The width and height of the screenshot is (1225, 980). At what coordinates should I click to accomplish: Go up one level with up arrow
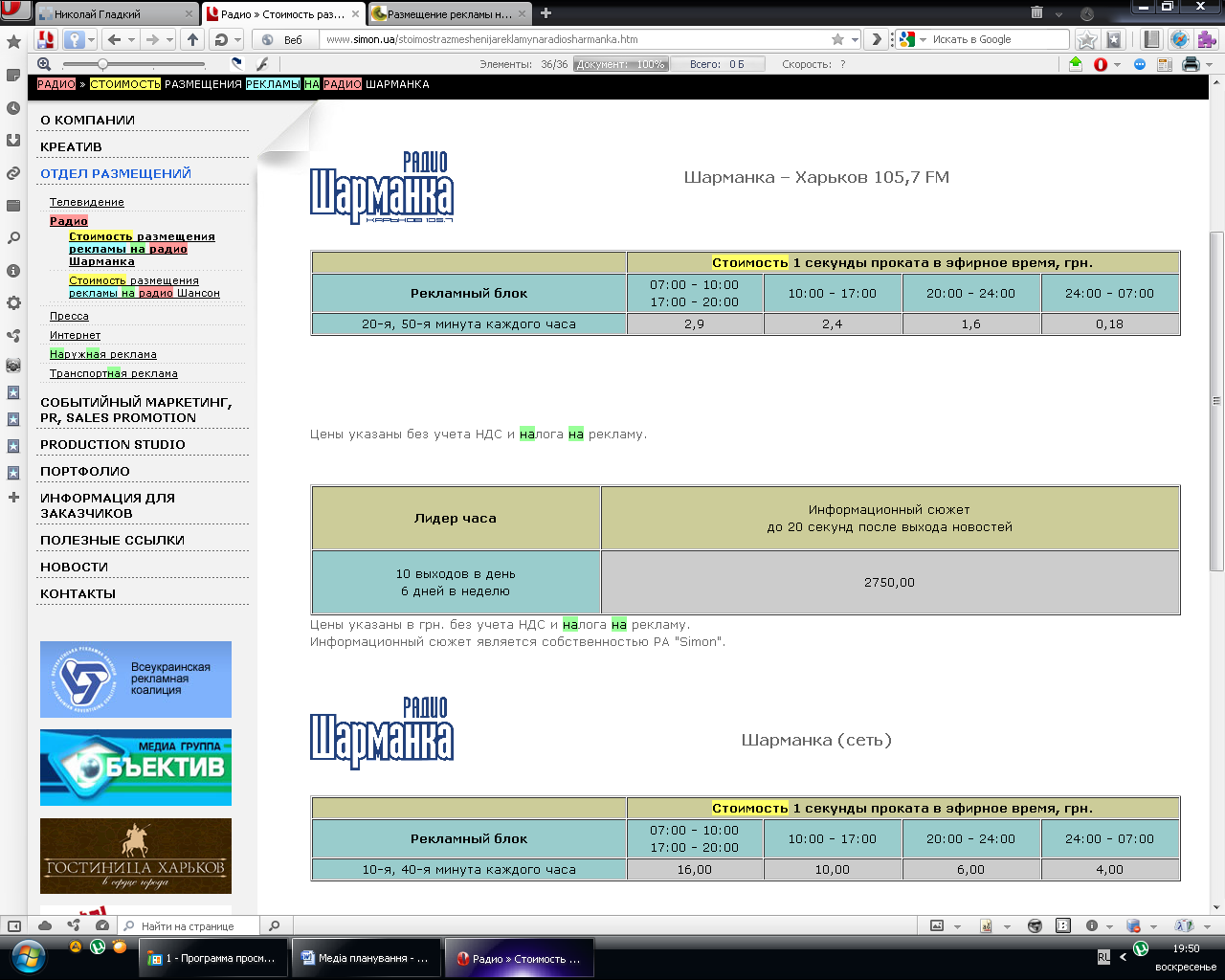192,39
